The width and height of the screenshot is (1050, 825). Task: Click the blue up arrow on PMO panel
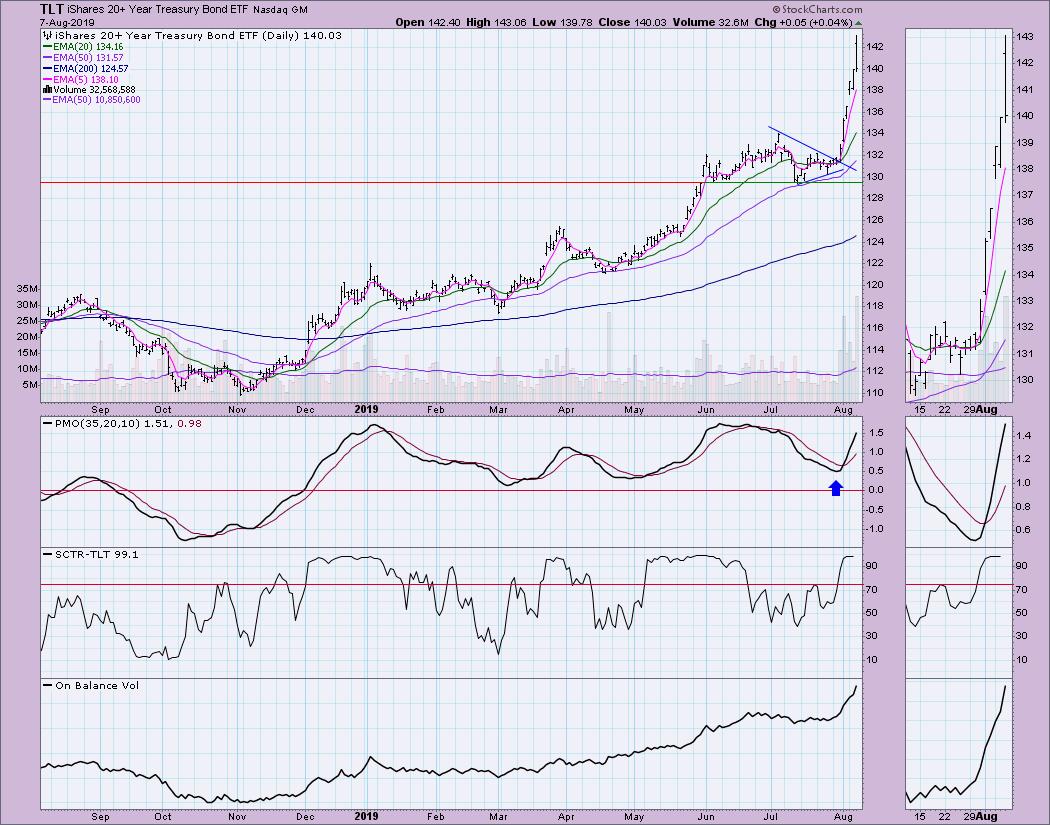[836, 488]
